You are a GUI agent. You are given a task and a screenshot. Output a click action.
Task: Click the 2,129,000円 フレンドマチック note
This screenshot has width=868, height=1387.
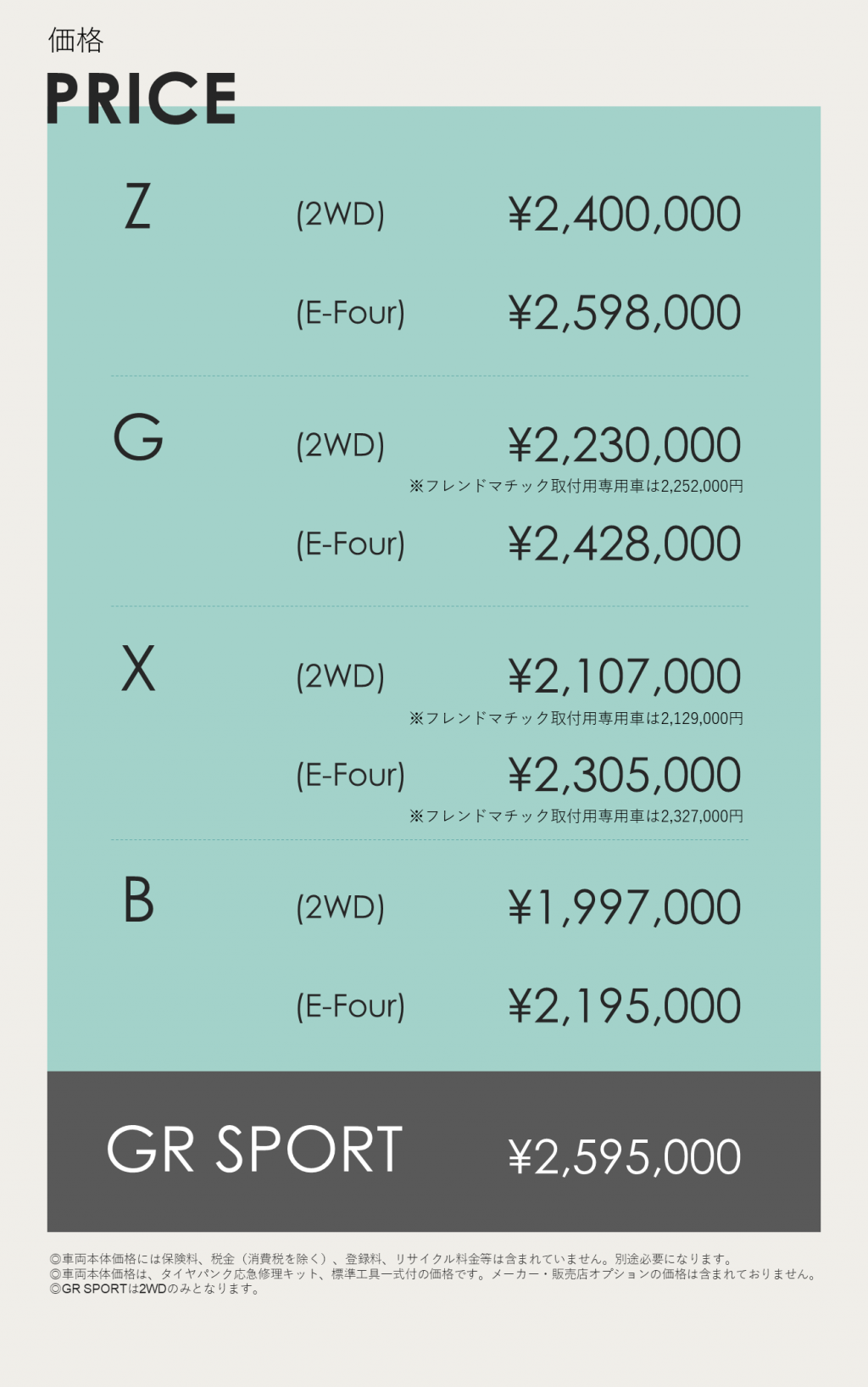(576, 718)
